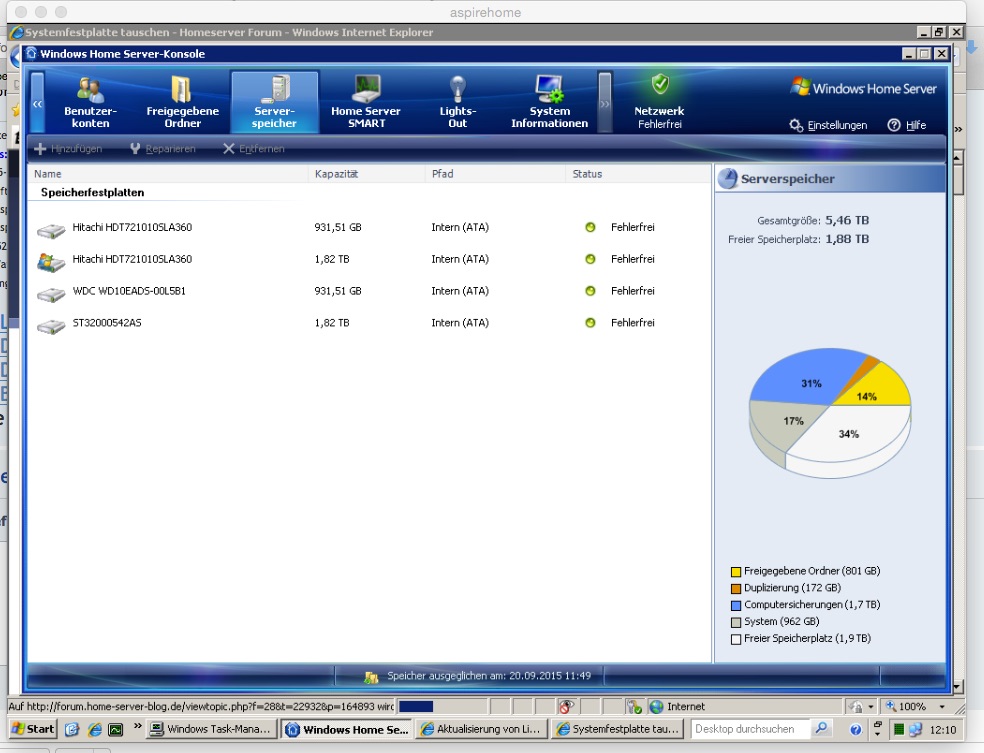Open the Windows Start button
984x753 pixels.
33,729
